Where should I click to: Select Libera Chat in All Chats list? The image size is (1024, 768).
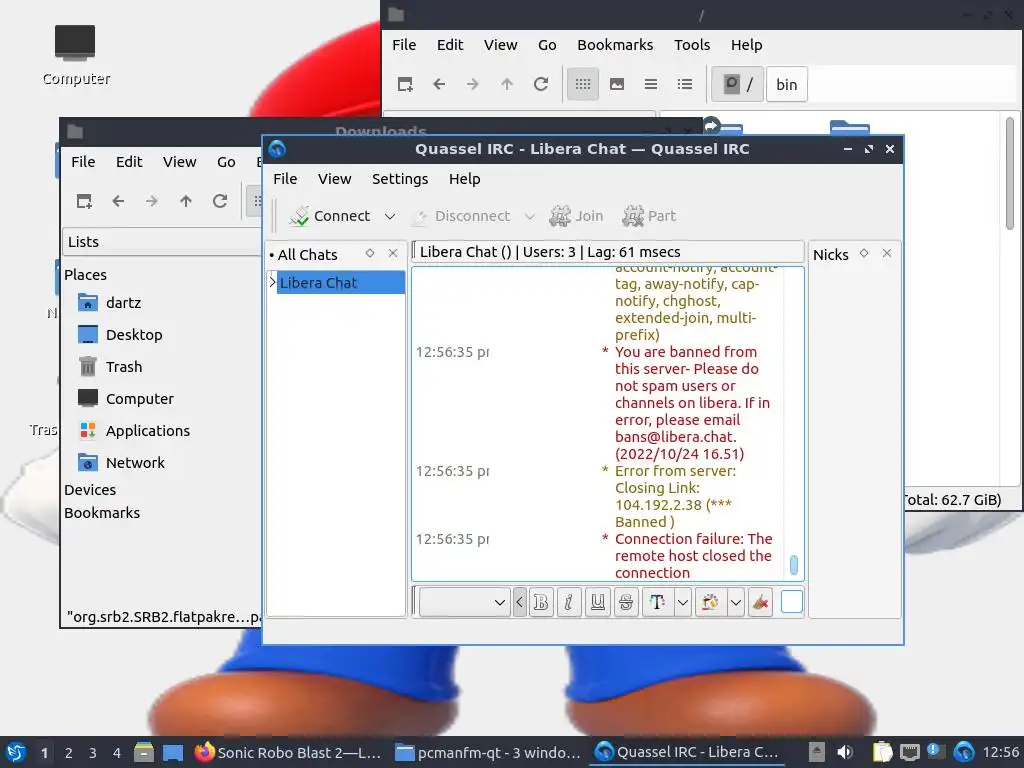pyautogui.click(x=341, y=283)
